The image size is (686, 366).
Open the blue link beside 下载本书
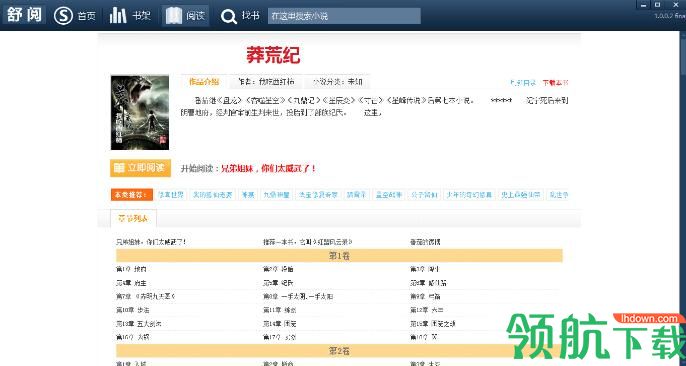523,83
